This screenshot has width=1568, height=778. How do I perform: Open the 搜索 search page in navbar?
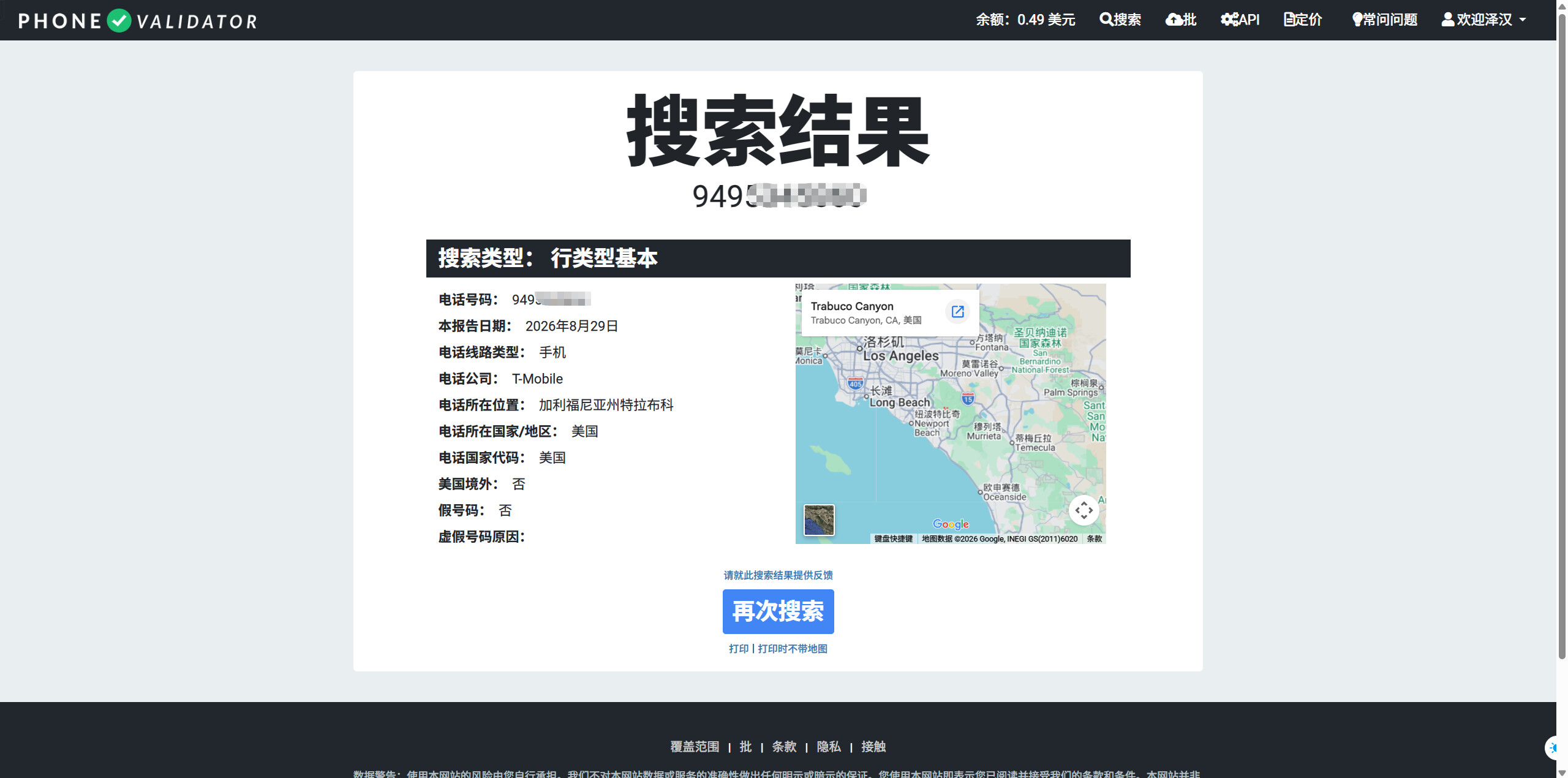[1120, 20]
